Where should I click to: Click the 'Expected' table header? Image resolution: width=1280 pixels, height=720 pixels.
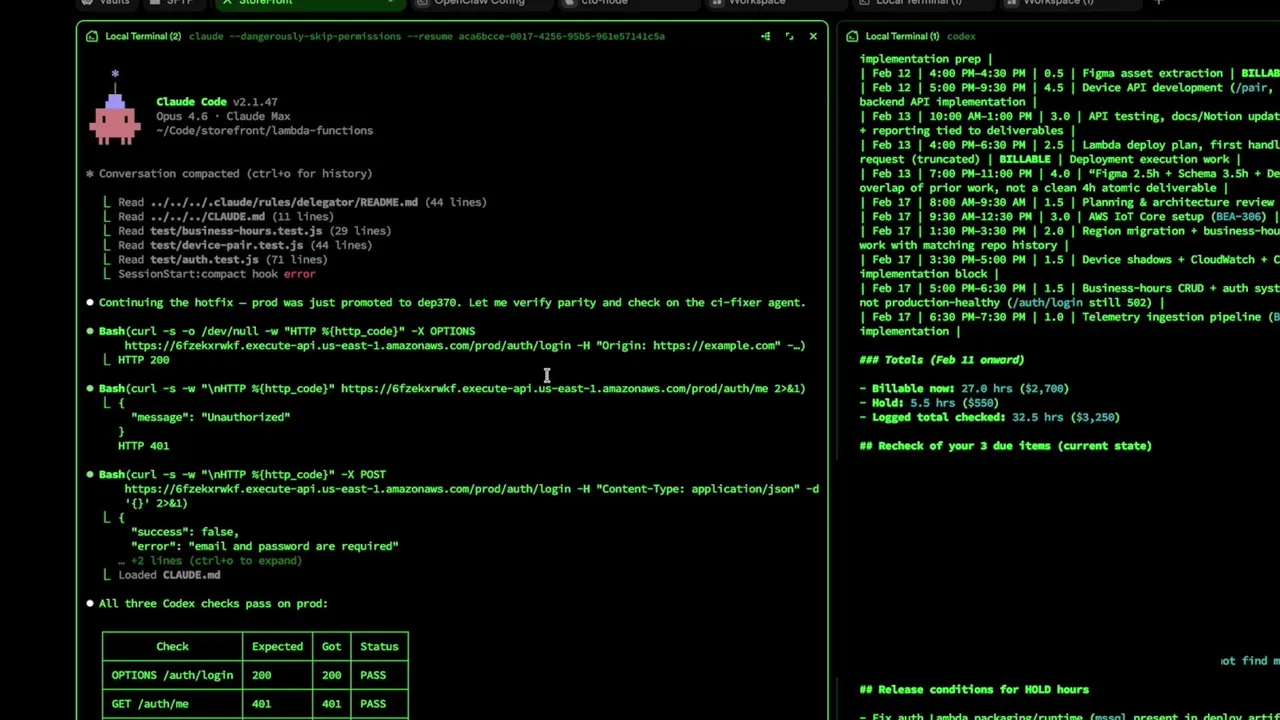click(277, 647)
